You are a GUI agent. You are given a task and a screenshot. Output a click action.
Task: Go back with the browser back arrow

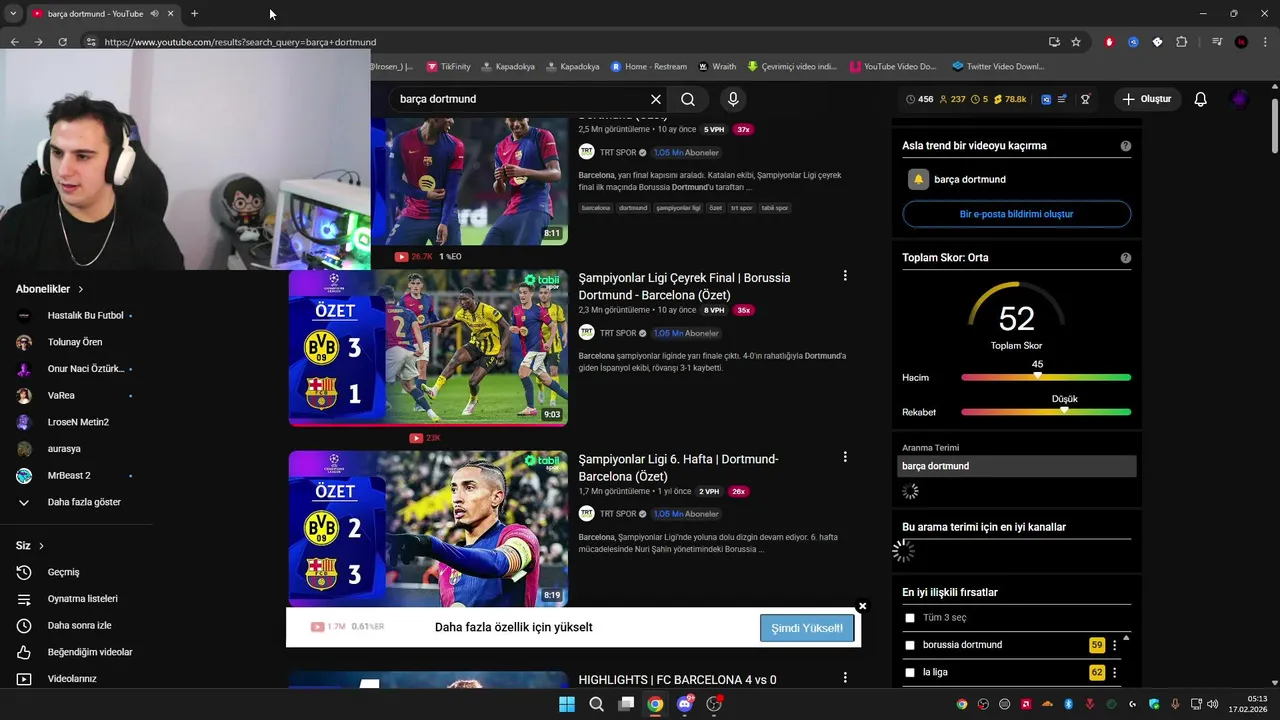pos(14,42)
